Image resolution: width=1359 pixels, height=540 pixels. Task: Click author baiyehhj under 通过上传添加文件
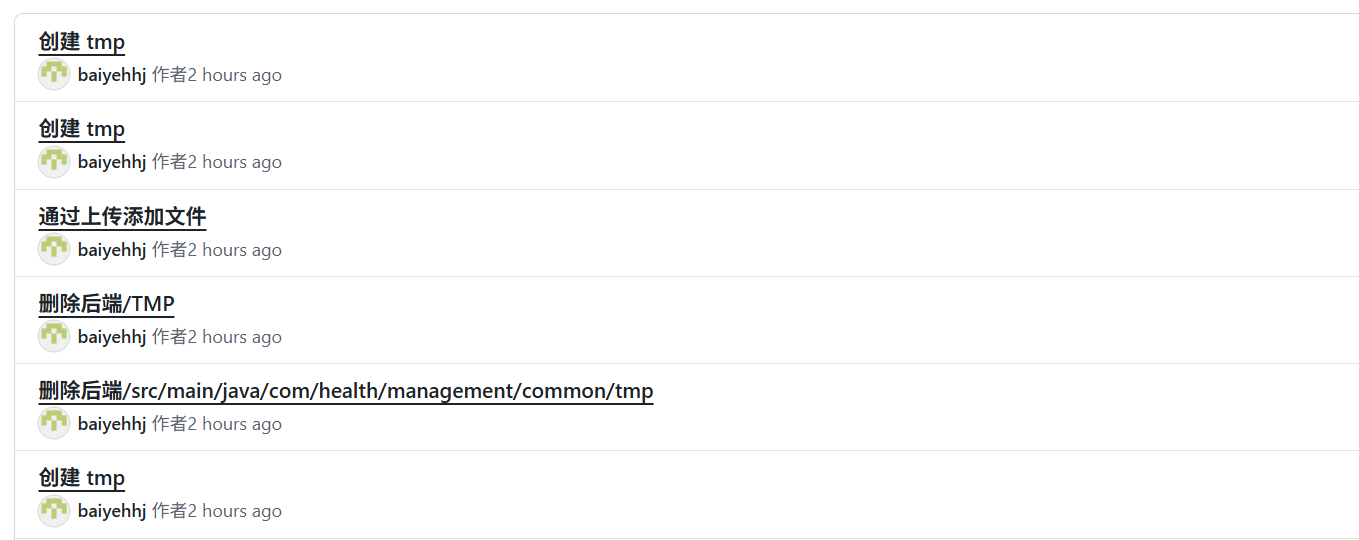[x=112, y=250]
